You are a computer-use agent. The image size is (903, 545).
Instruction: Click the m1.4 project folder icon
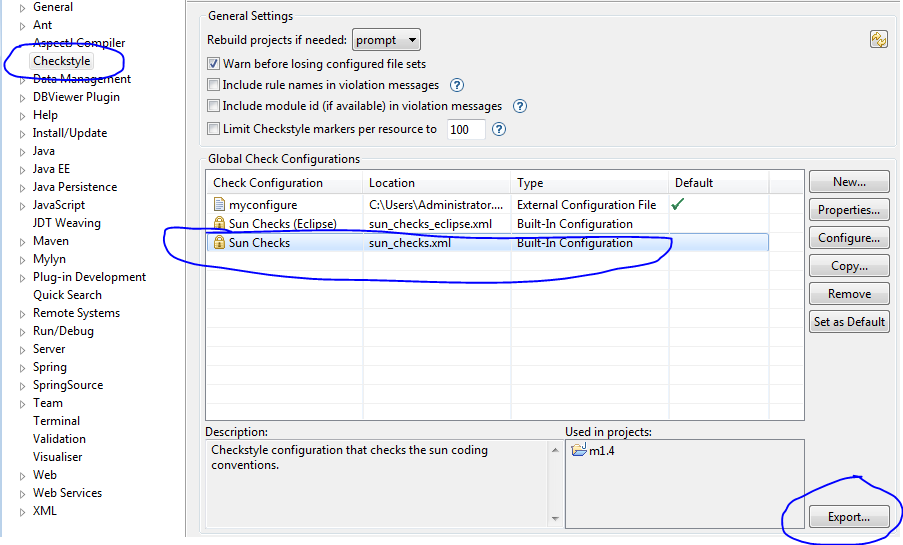(578, 449)
